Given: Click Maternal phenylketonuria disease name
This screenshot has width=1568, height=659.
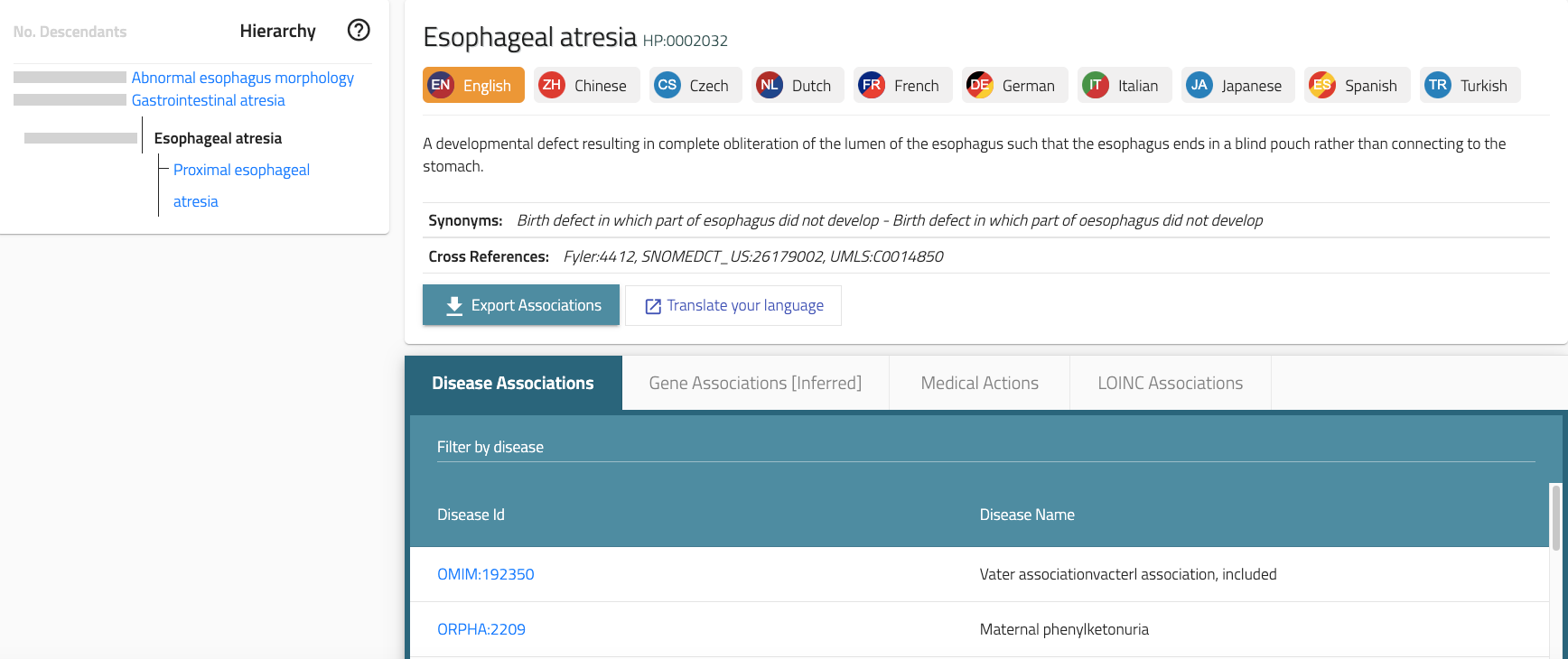Looking at the screenshot, I should pos(1064,629).
